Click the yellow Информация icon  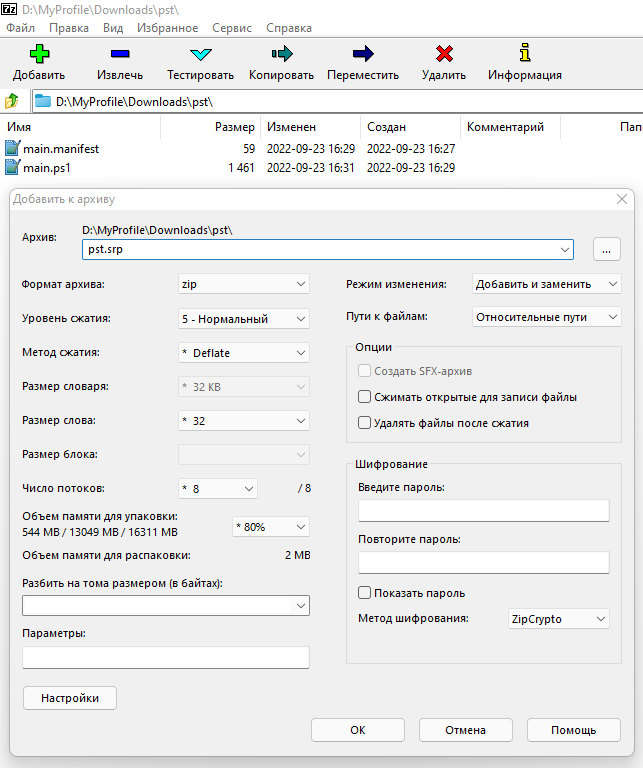[524, 54]
